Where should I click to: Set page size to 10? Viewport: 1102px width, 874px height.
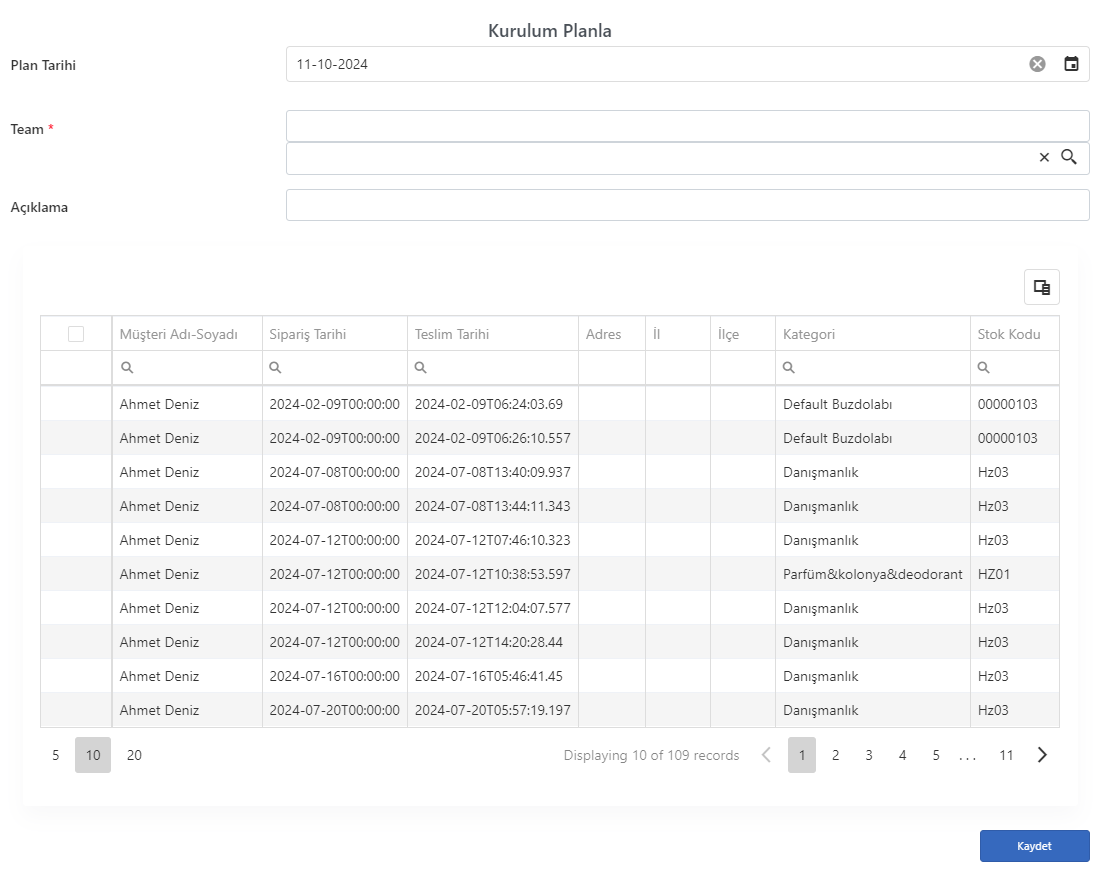pos(93,755)
